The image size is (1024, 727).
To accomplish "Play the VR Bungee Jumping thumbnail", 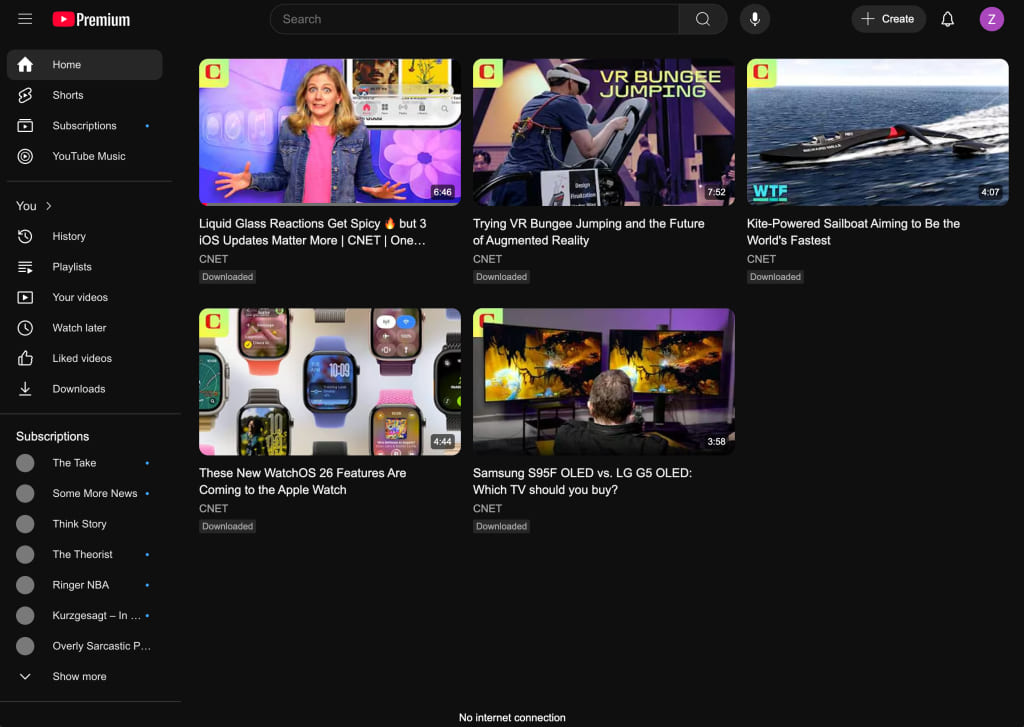I will click(x=603, y=132).
